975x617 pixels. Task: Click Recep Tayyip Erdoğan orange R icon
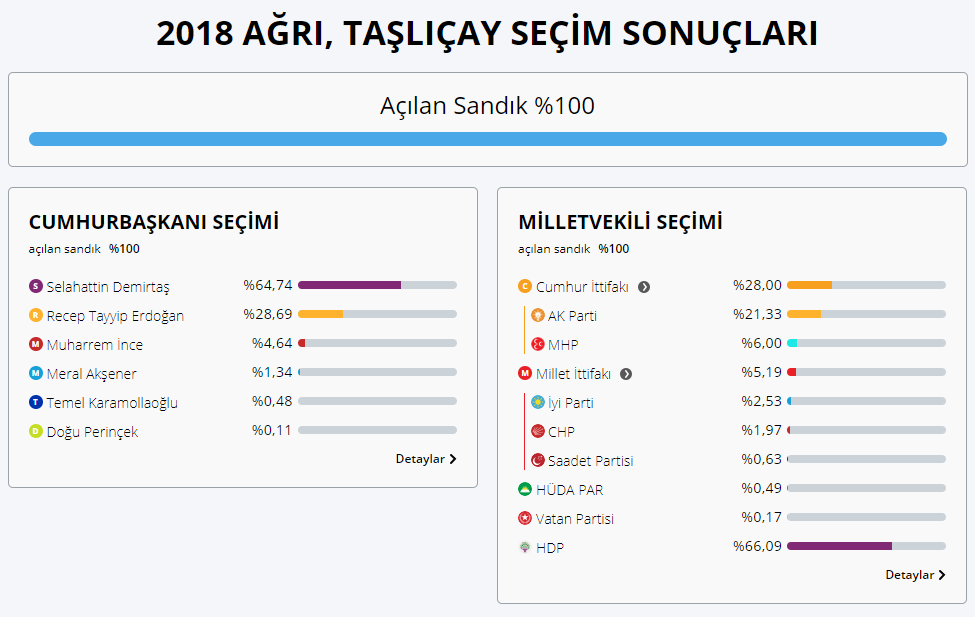click(36, 316)
